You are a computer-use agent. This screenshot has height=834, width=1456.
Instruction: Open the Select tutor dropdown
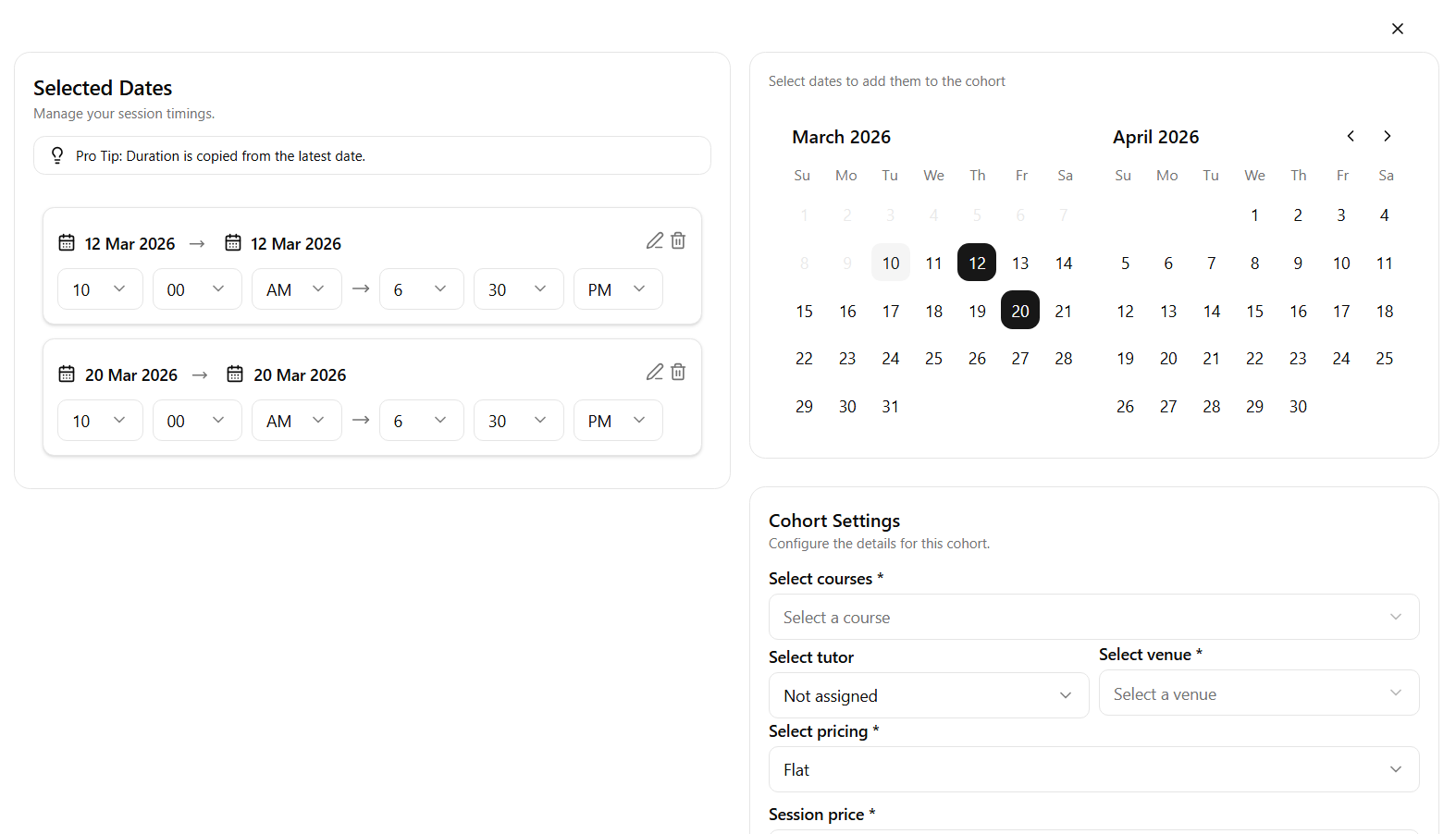tap(928, 695)
